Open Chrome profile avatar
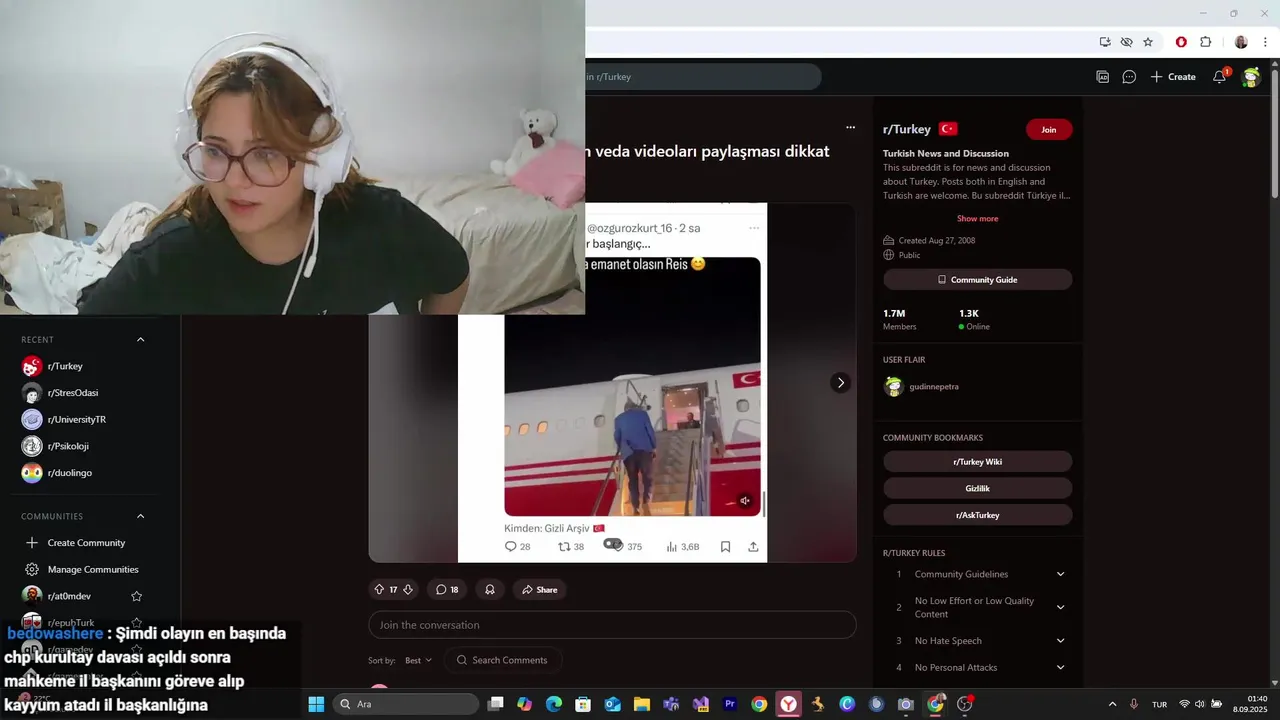The height and width of the screenshot is (720, 1280). pos(1241,42)
